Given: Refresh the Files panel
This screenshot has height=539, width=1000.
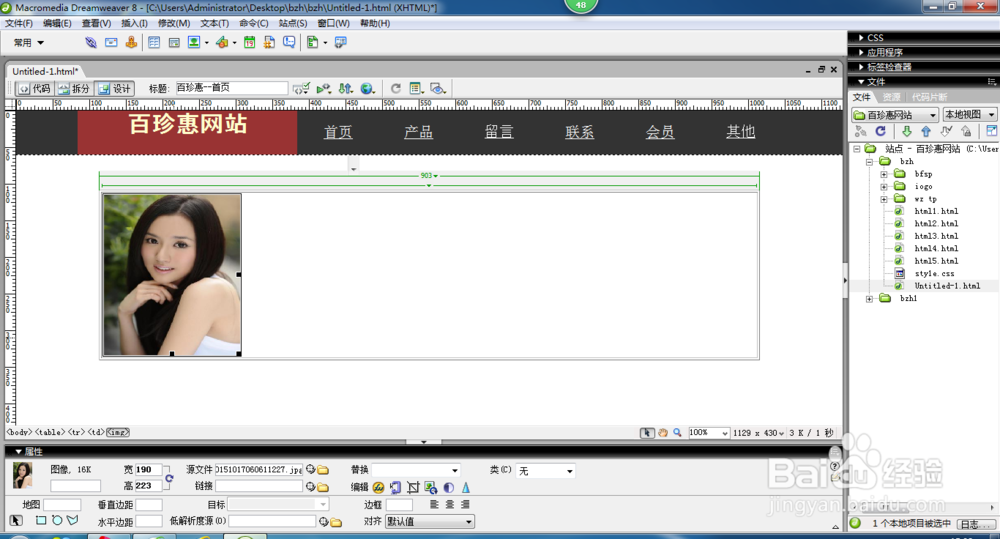Looking at the screenshot, I should [881, 131].
